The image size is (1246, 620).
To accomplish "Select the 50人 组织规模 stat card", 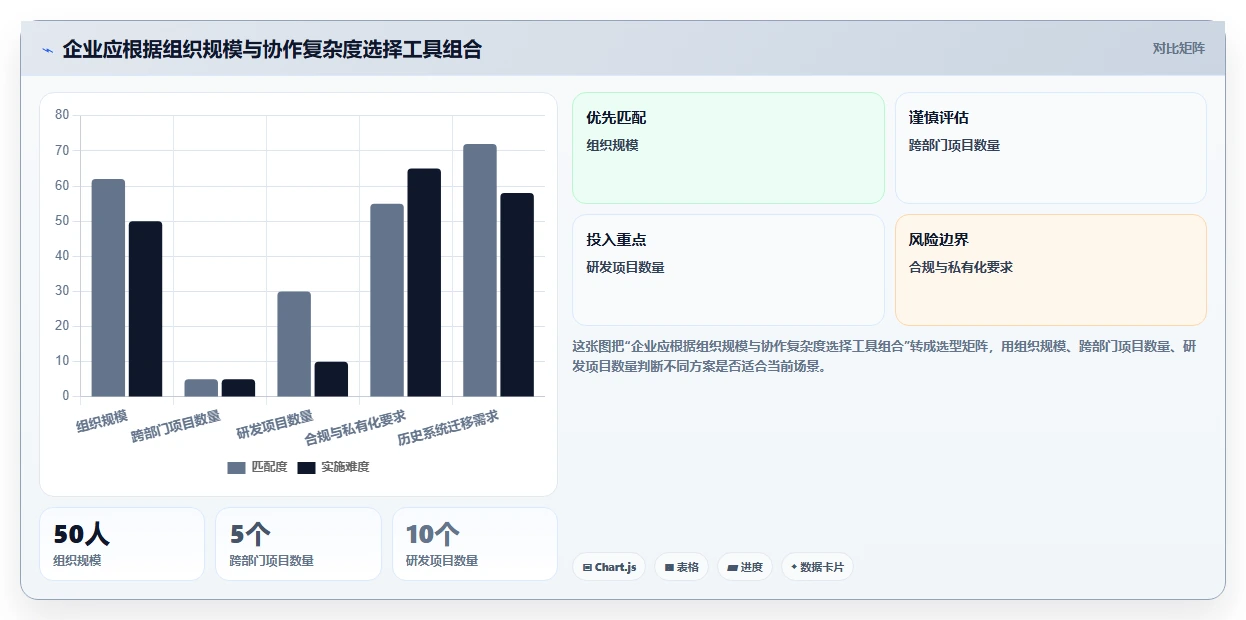I will coord(122,544).
